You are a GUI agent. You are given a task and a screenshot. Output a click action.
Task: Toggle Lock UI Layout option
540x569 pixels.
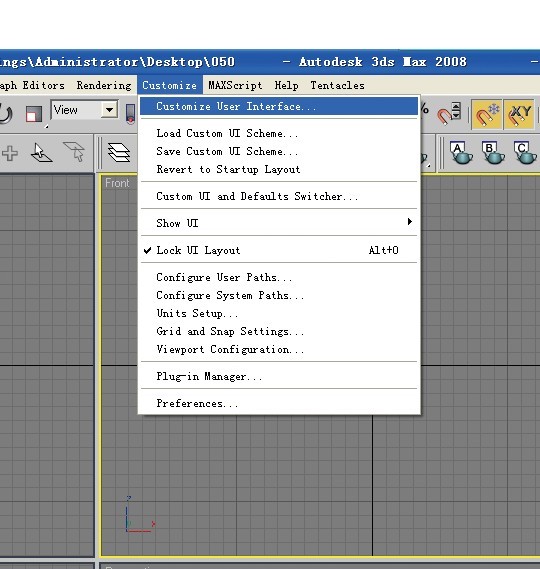(279, 250)
